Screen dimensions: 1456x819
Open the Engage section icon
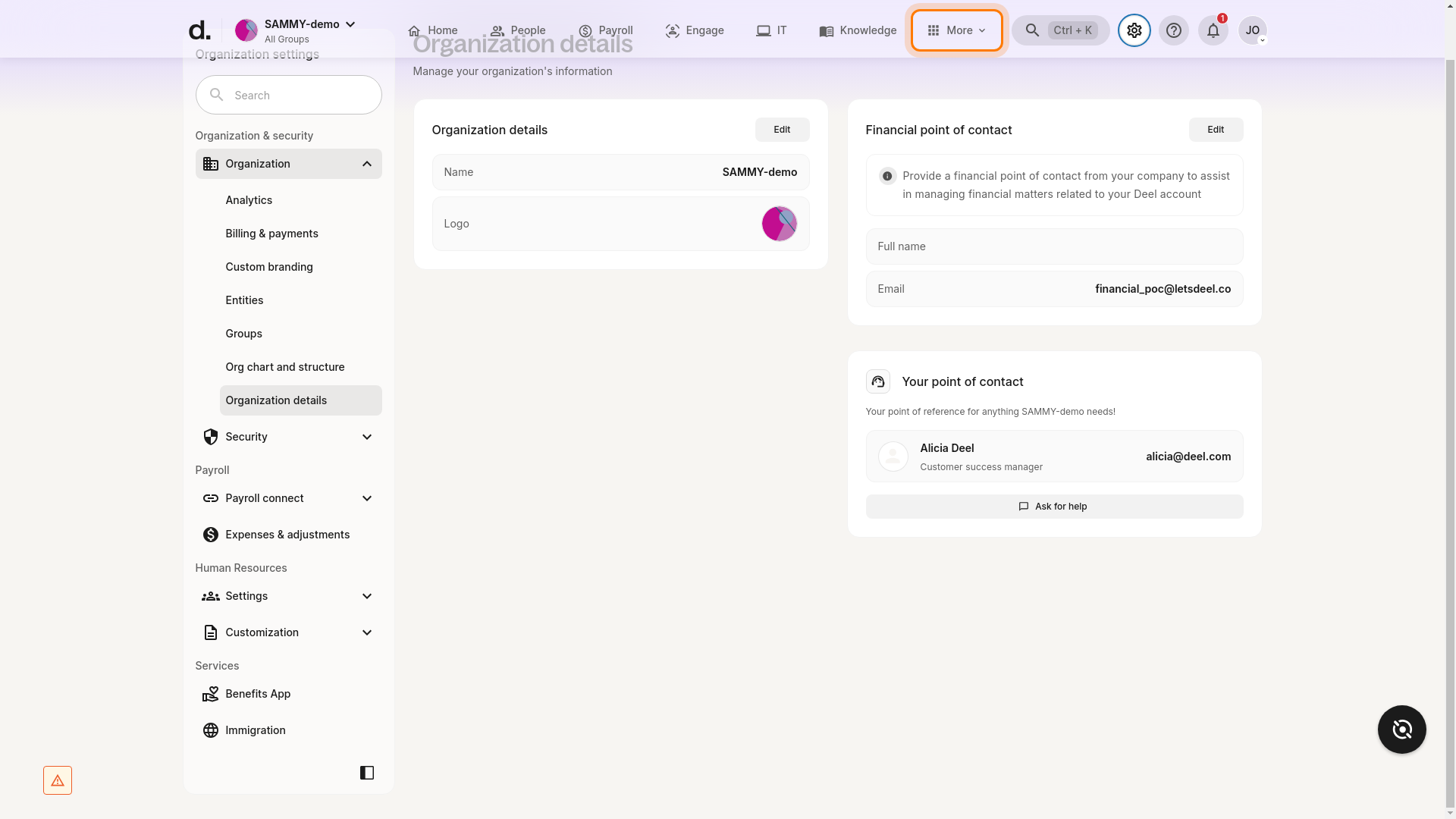click(672, 30)
